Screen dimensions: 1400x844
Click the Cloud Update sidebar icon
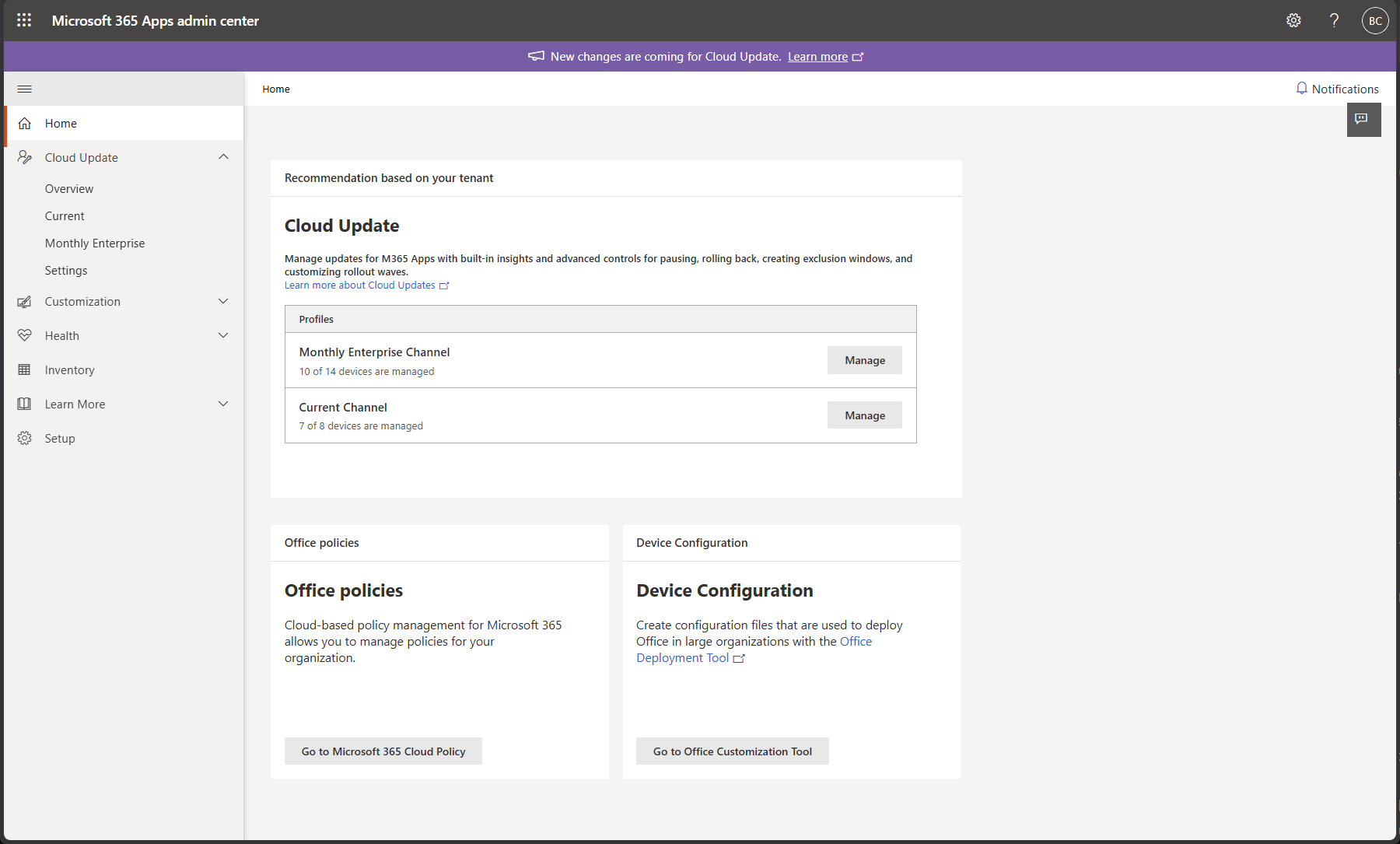click(25, 157)
